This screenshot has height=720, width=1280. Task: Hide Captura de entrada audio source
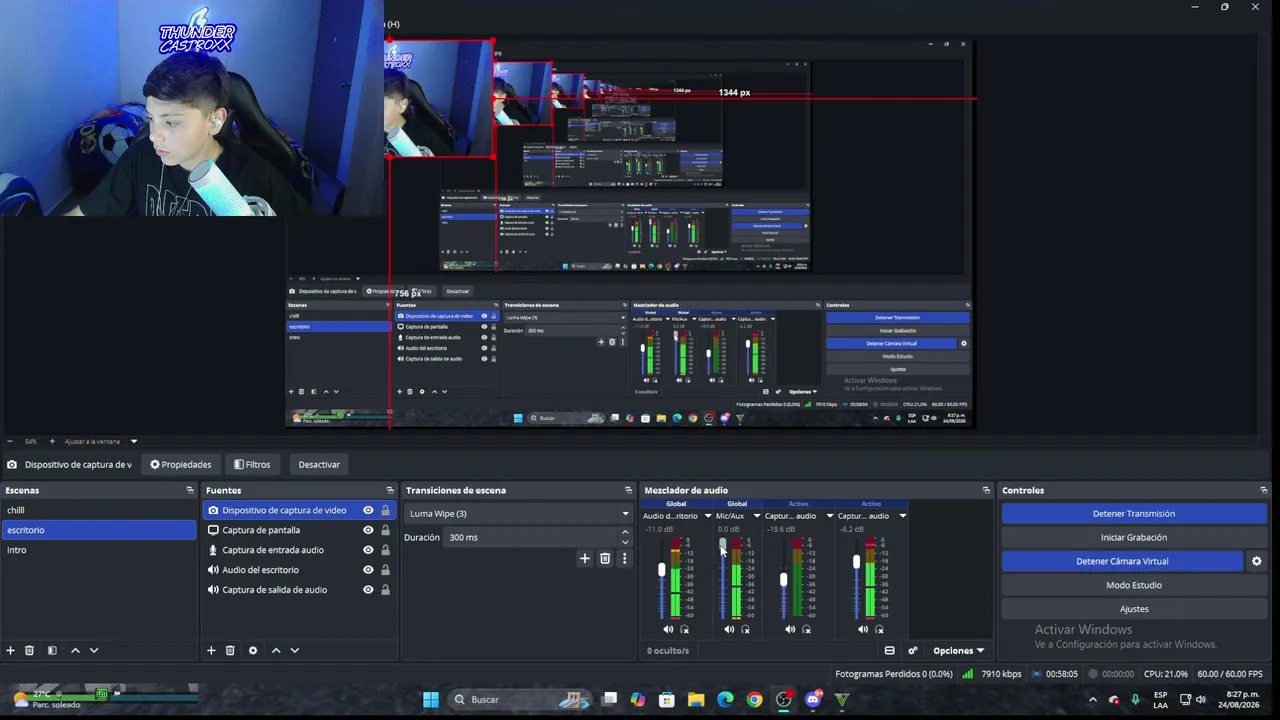pos(368,550)
